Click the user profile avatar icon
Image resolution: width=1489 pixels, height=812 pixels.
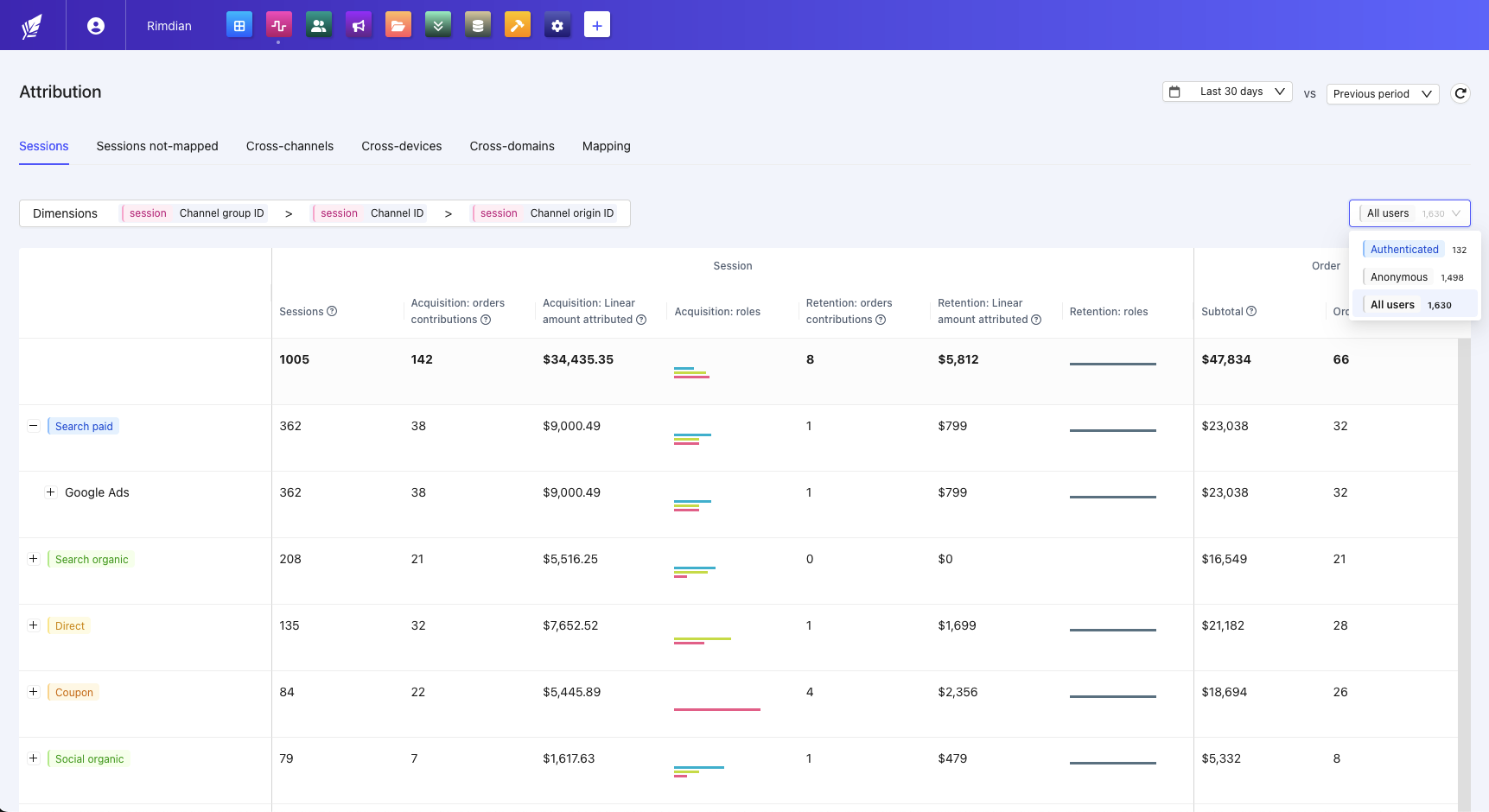(x=95, y=25)
